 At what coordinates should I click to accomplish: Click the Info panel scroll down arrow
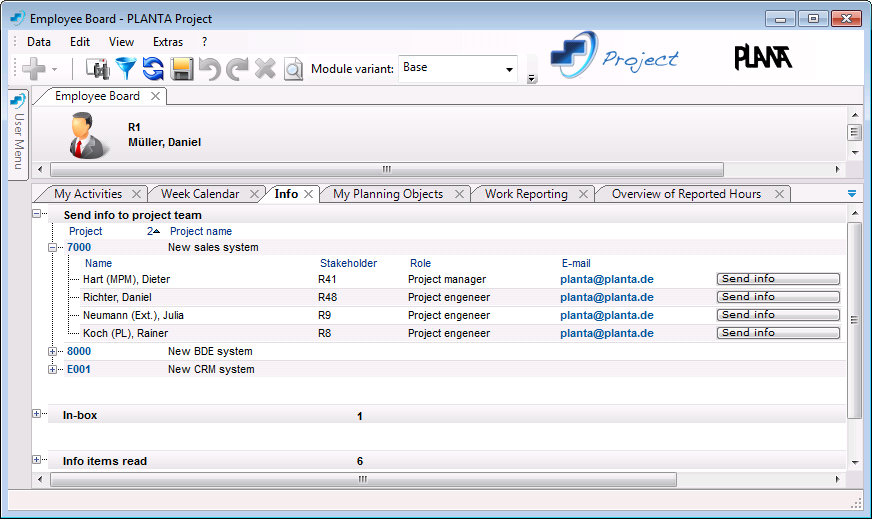855,463
